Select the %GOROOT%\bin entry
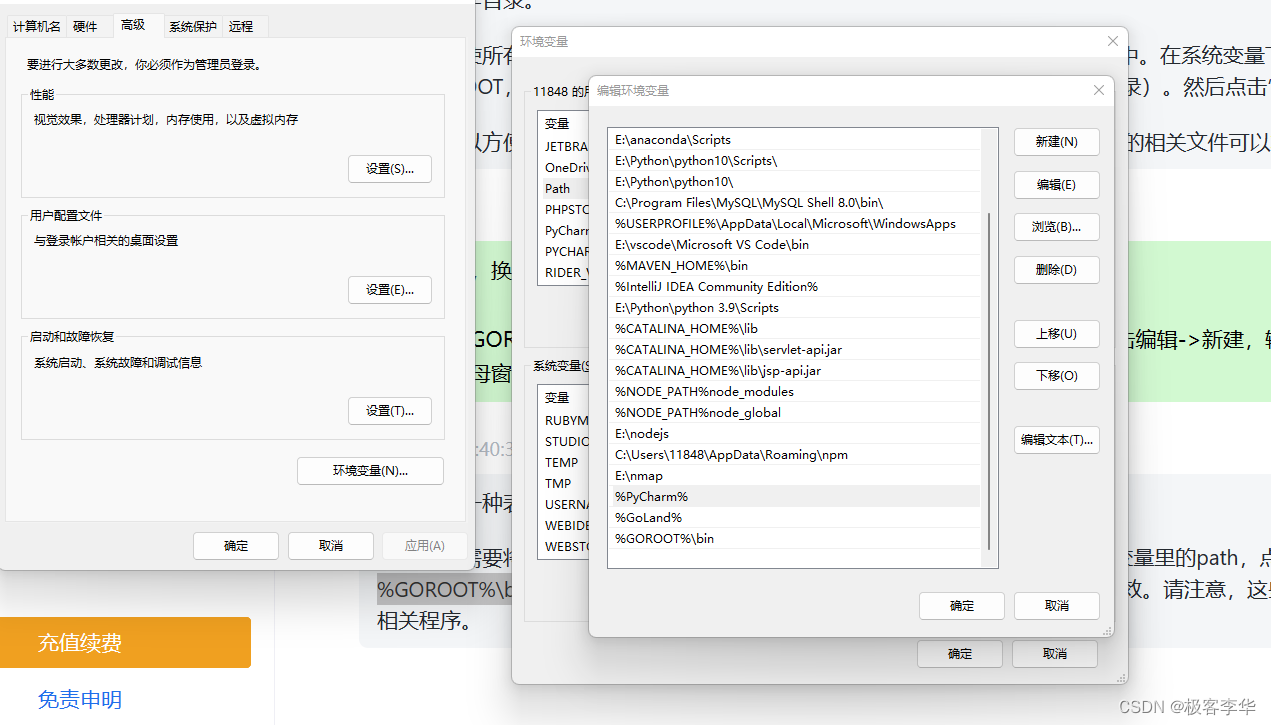This screenshot has height=725, width=1271. pos(794,539)
